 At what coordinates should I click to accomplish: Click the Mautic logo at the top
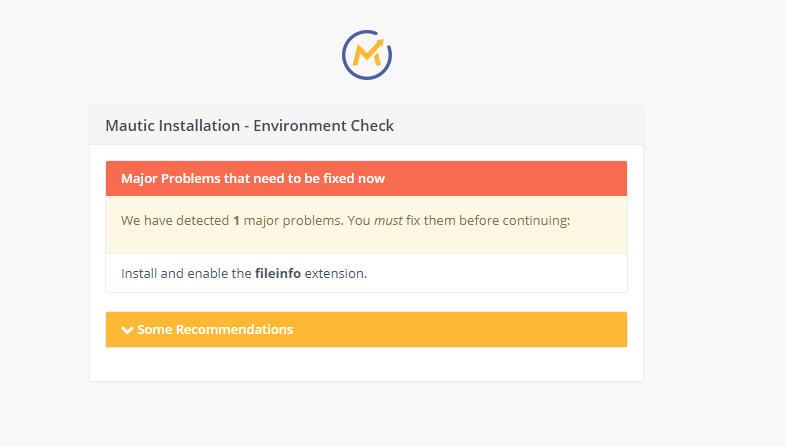366,54
